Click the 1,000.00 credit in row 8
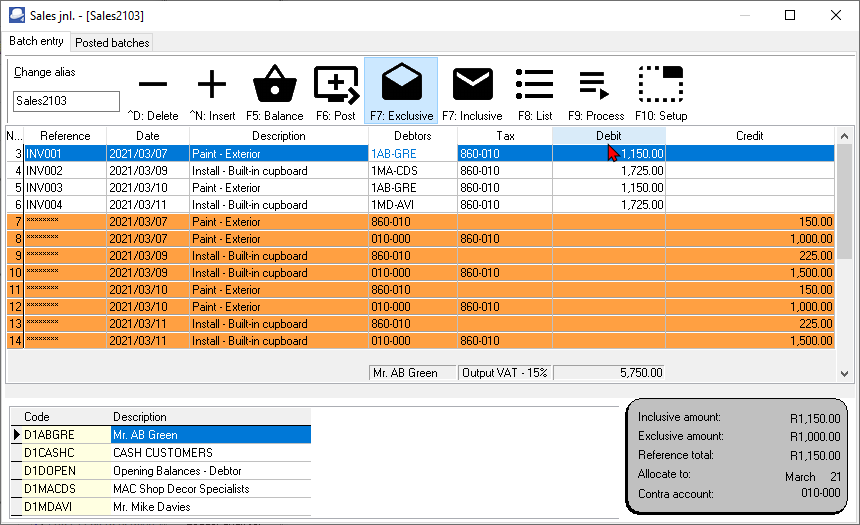 750,239
